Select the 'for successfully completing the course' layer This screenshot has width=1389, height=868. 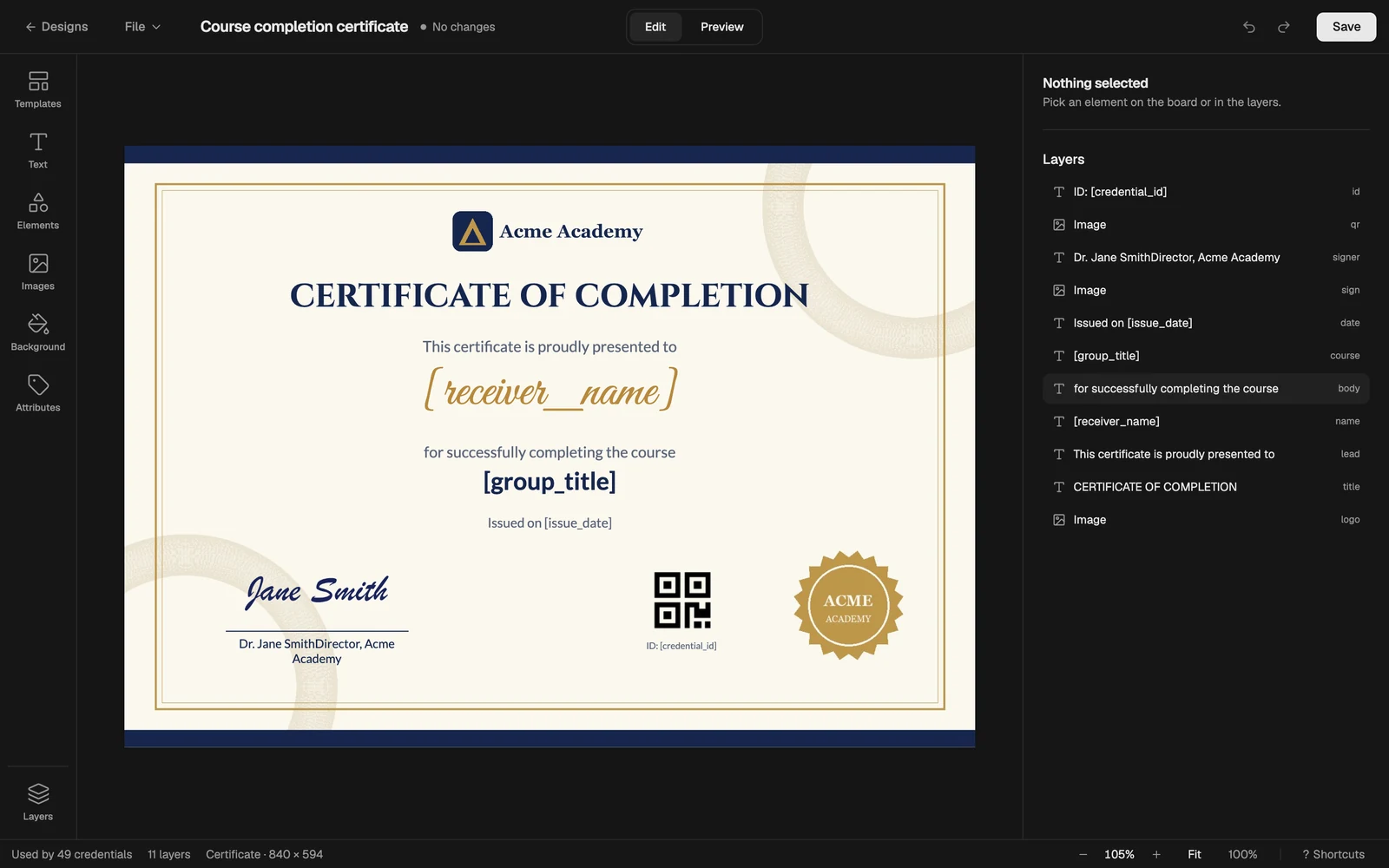coord(1206,389)
